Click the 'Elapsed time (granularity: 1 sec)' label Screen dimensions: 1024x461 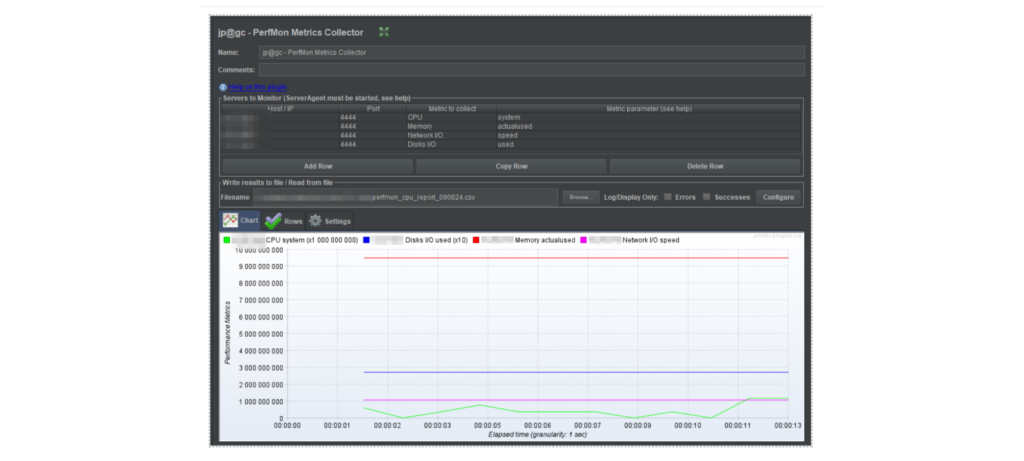point(537,434)
